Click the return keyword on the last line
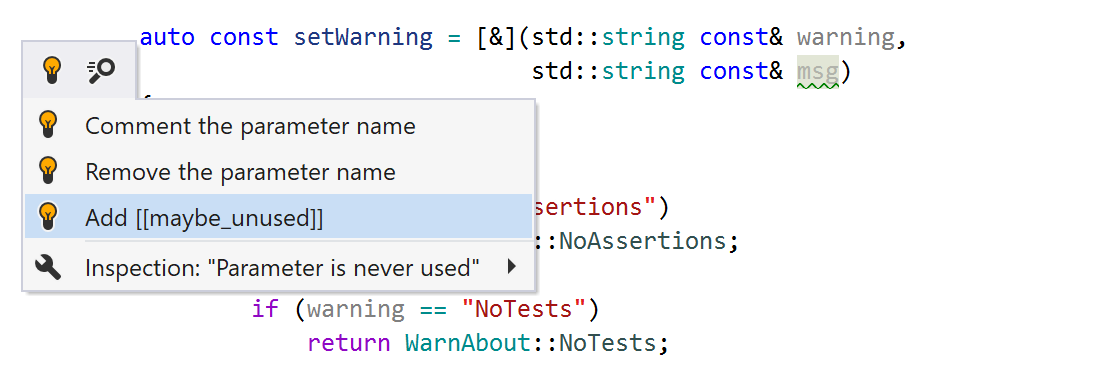Viewport: 1116px width, 380px height. [349, 344]
